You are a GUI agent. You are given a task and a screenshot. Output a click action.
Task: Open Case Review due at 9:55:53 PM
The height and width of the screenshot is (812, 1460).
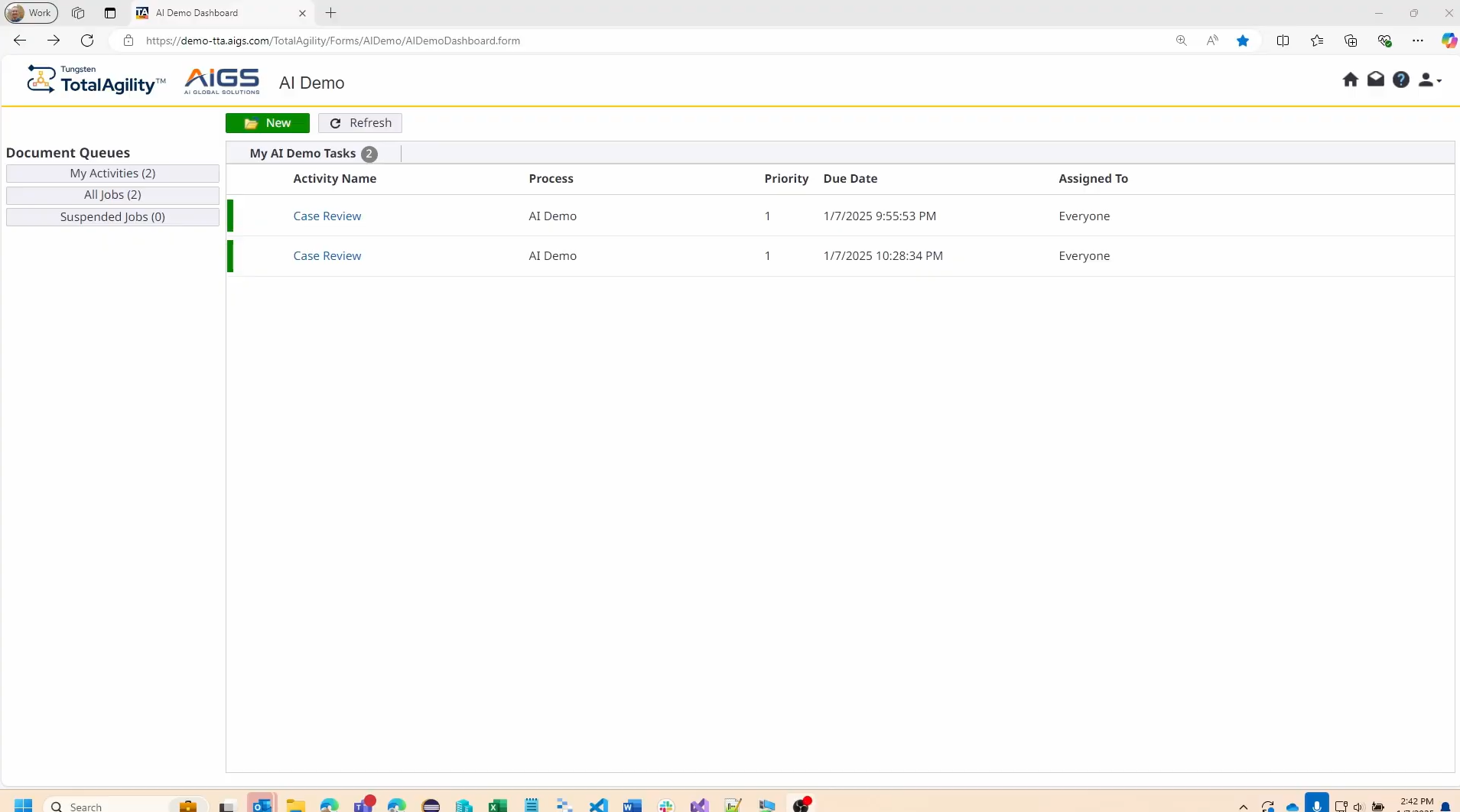[327, 216]
